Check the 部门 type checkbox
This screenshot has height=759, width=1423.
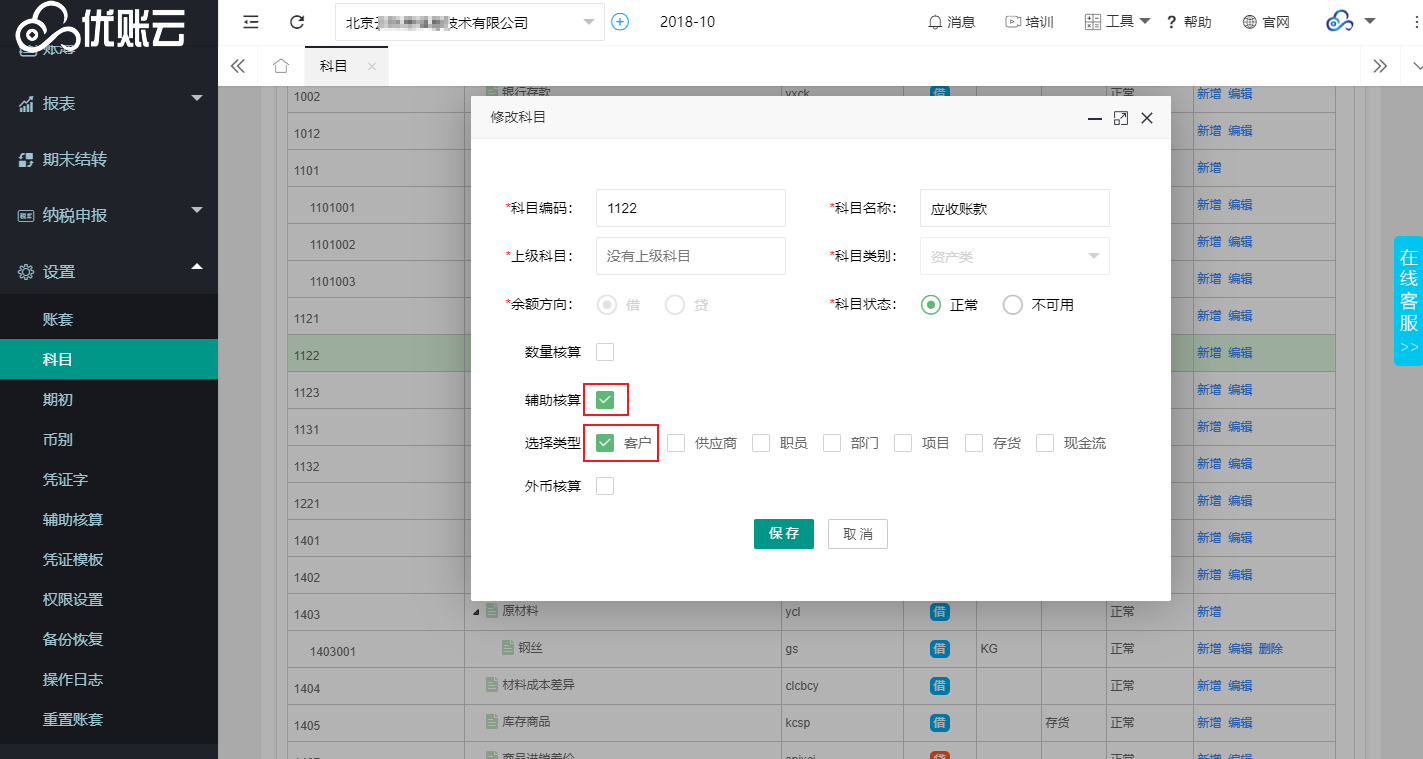[x=832, y=443]
